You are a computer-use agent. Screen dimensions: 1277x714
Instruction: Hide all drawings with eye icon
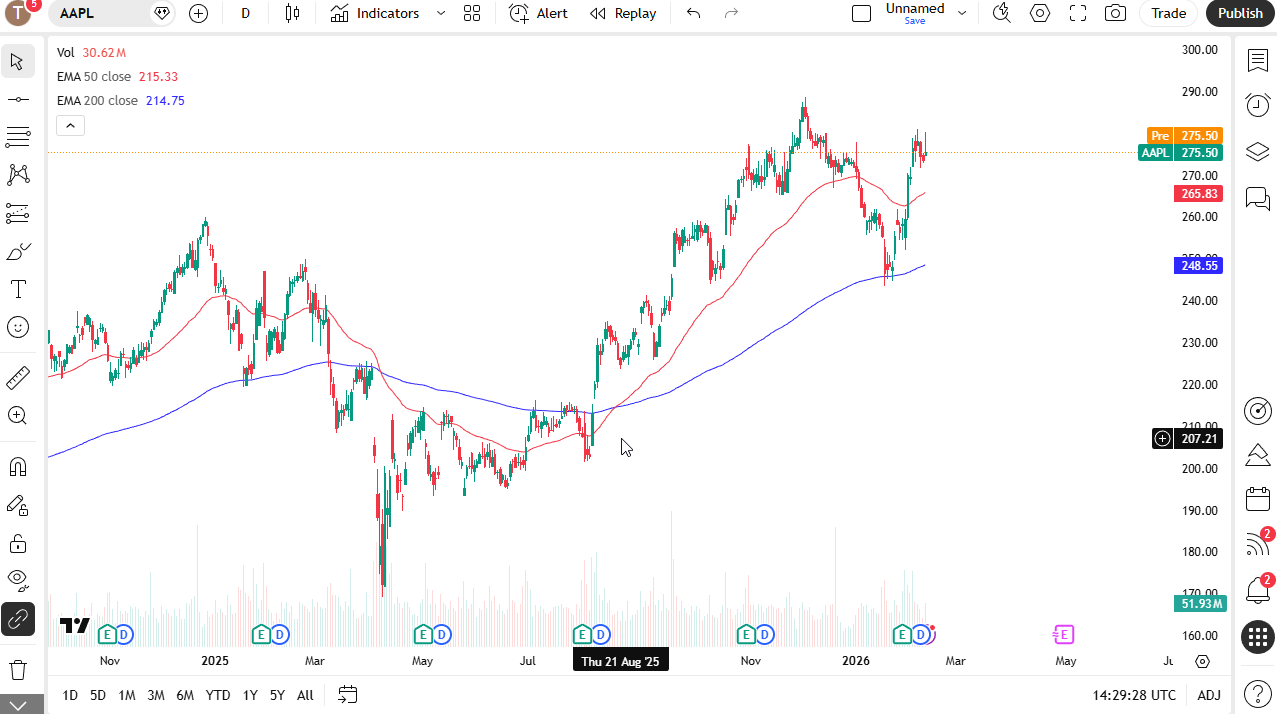click(17, 581)
